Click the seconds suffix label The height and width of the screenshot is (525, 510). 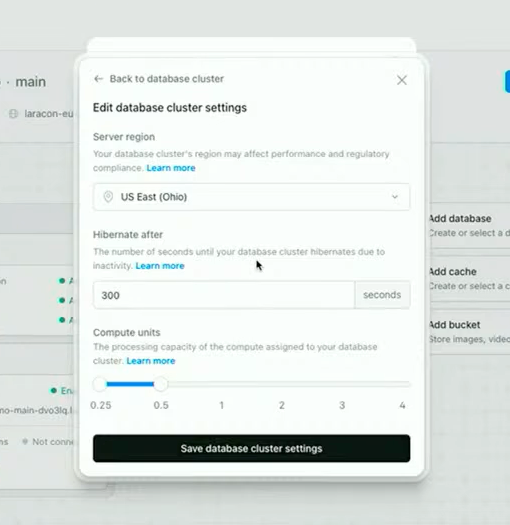pyautogui.click(x=382, y=295)
